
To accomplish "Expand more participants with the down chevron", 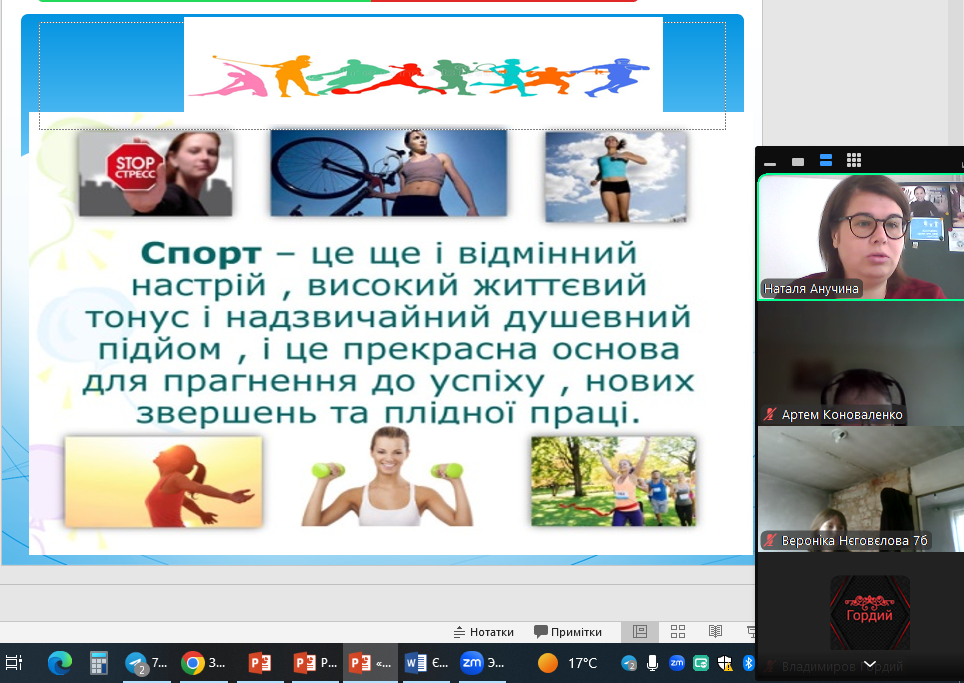I will coord(869,665).
